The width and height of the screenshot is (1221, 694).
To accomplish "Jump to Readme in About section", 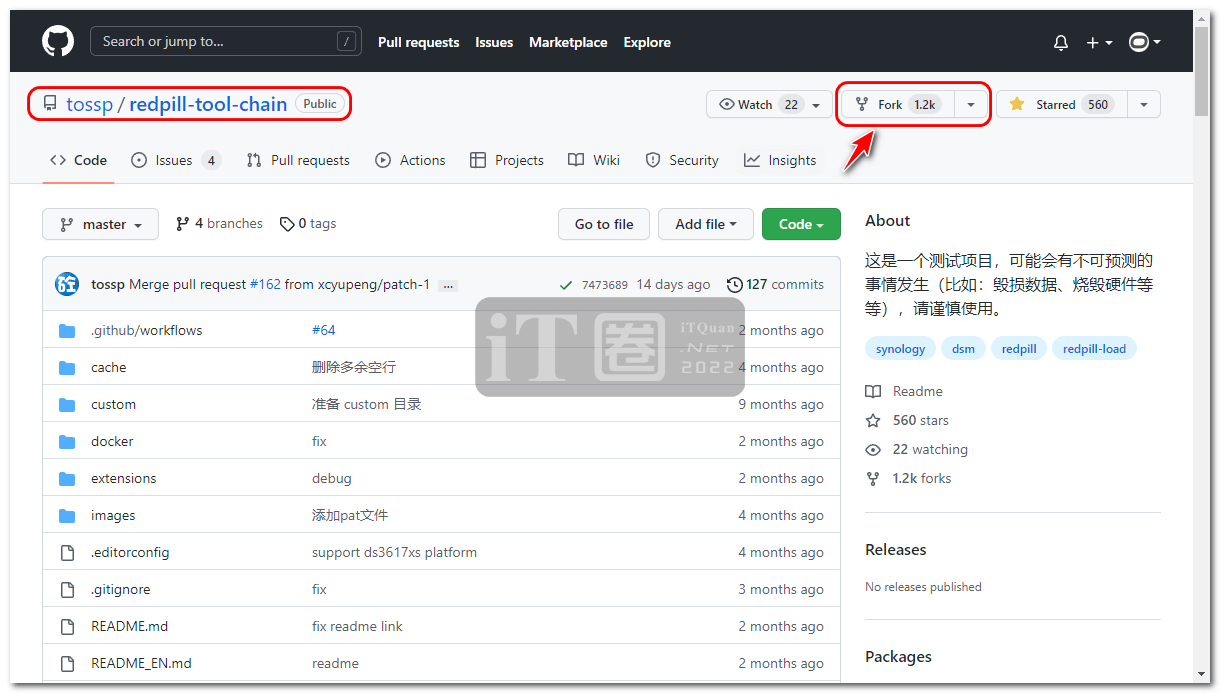I will [904, 391].
